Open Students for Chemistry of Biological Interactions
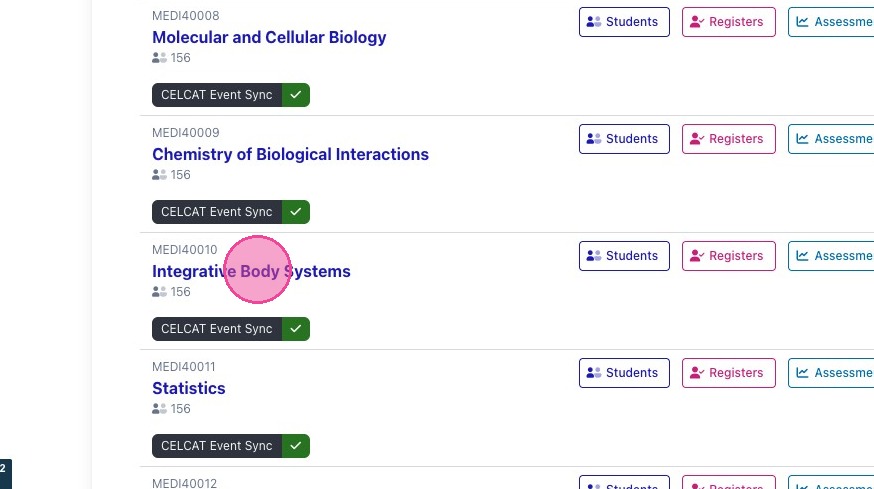874x489 pixels. click(624, 139)
